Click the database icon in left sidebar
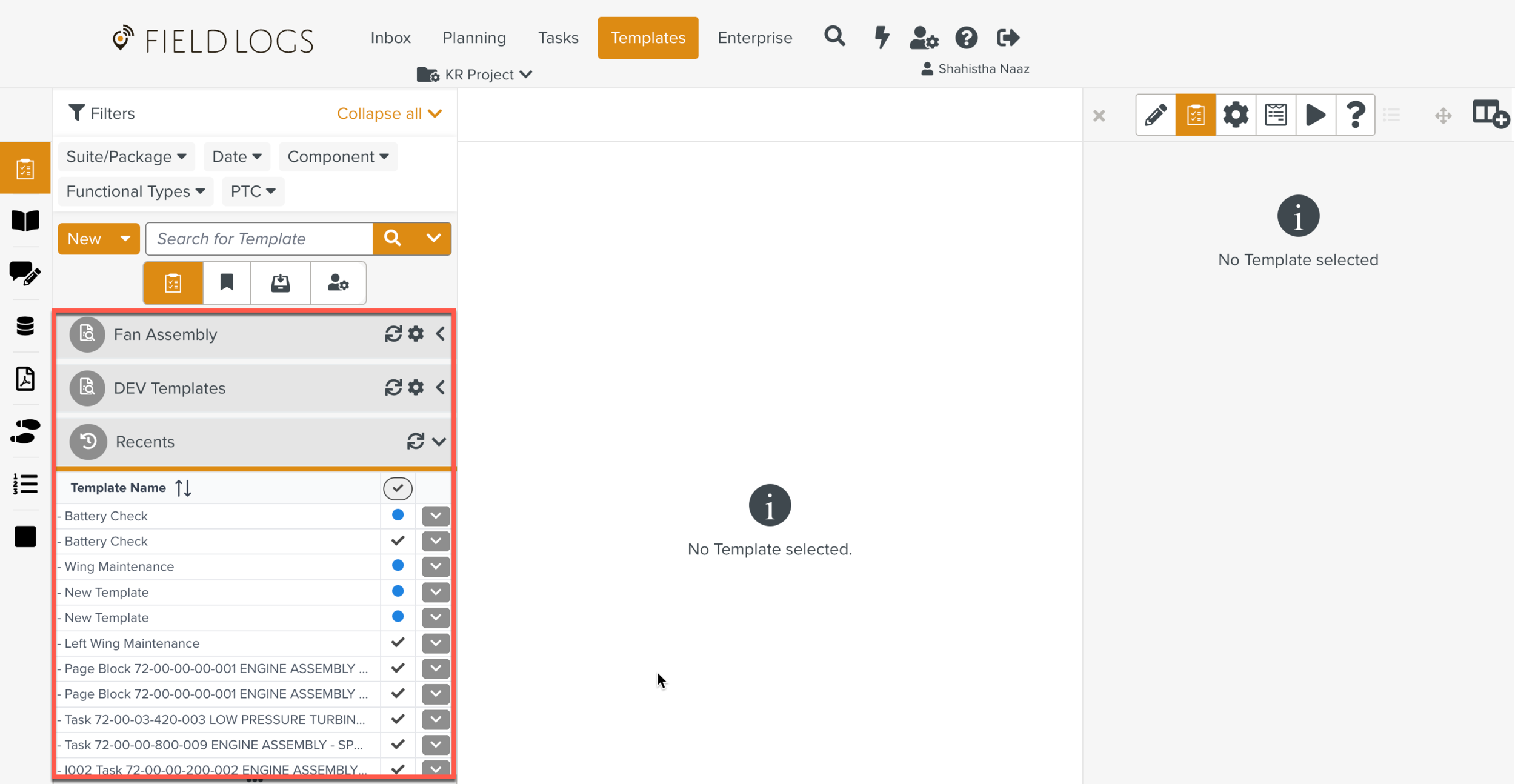 point(25,327)
